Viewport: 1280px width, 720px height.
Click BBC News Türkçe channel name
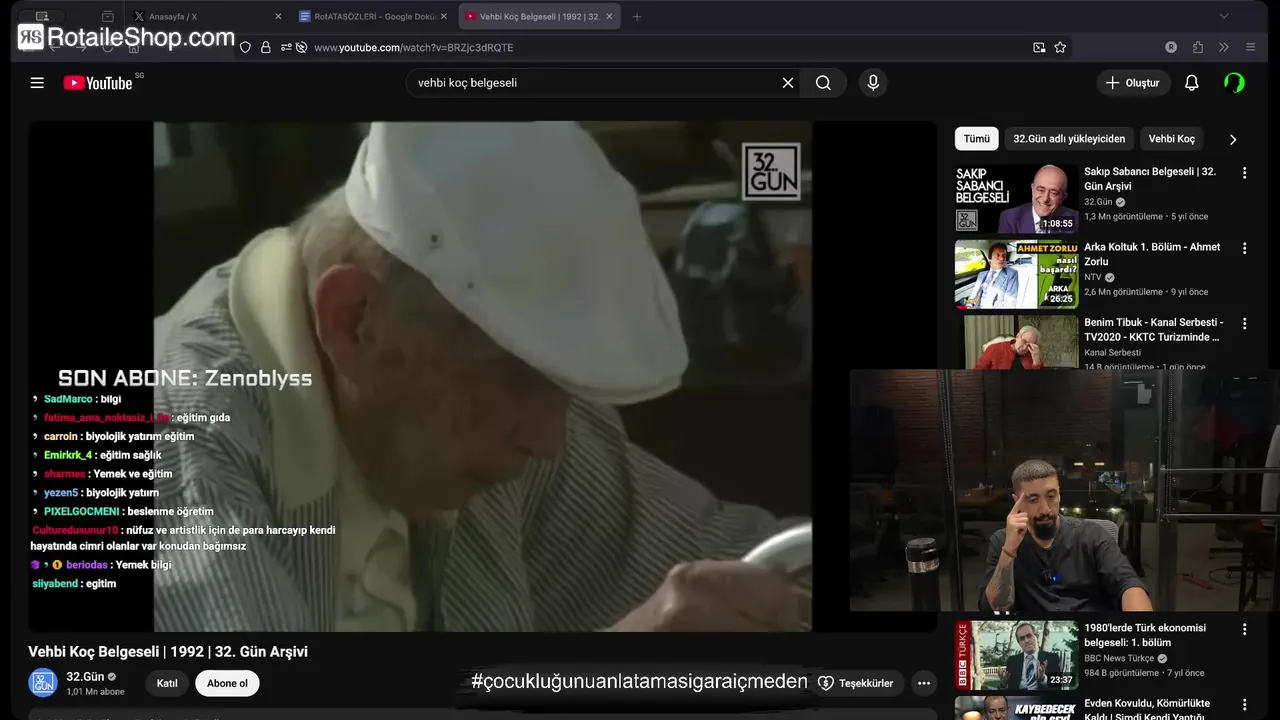[1119, 658]
